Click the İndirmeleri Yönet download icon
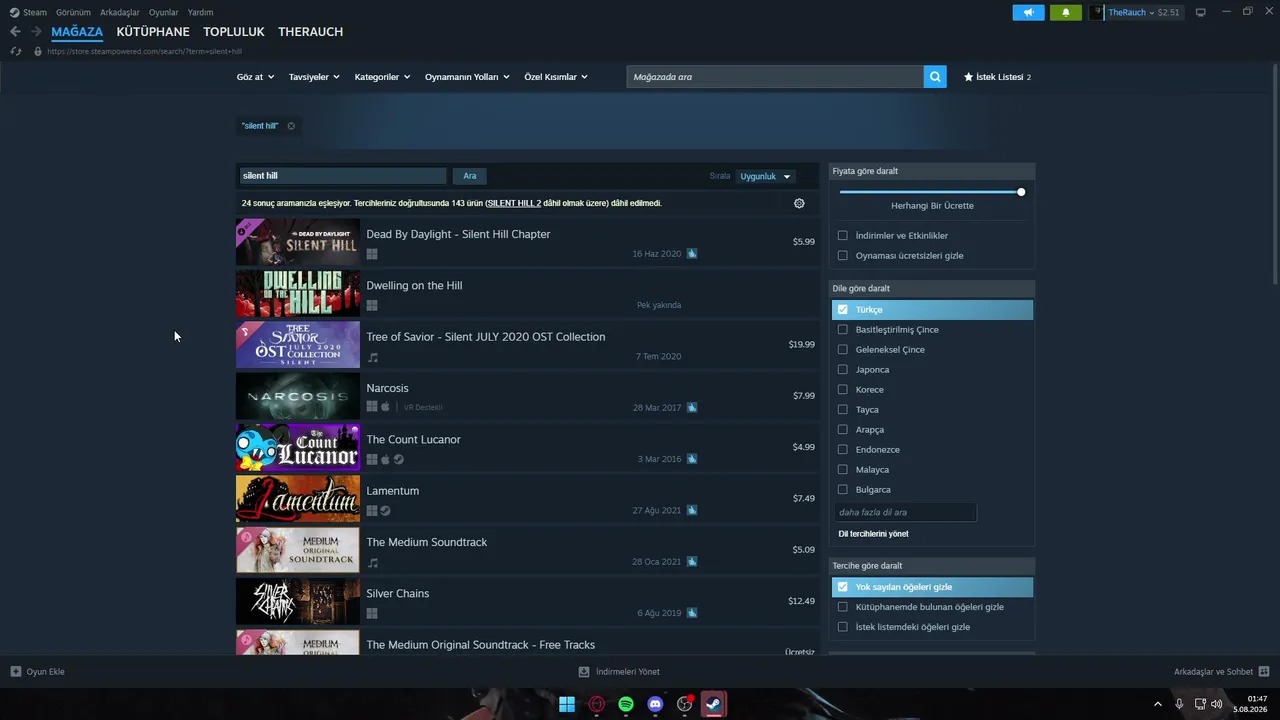1280x720 pixels. pos(584,672)
